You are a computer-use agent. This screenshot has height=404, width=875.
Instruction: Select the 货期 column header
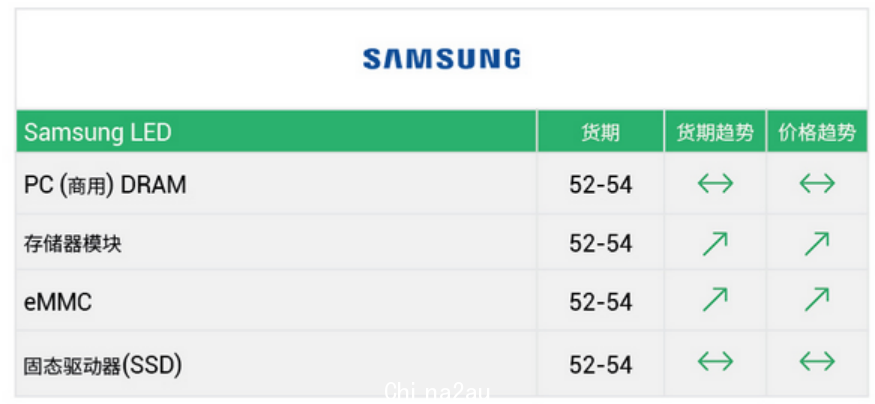(600, 132)
